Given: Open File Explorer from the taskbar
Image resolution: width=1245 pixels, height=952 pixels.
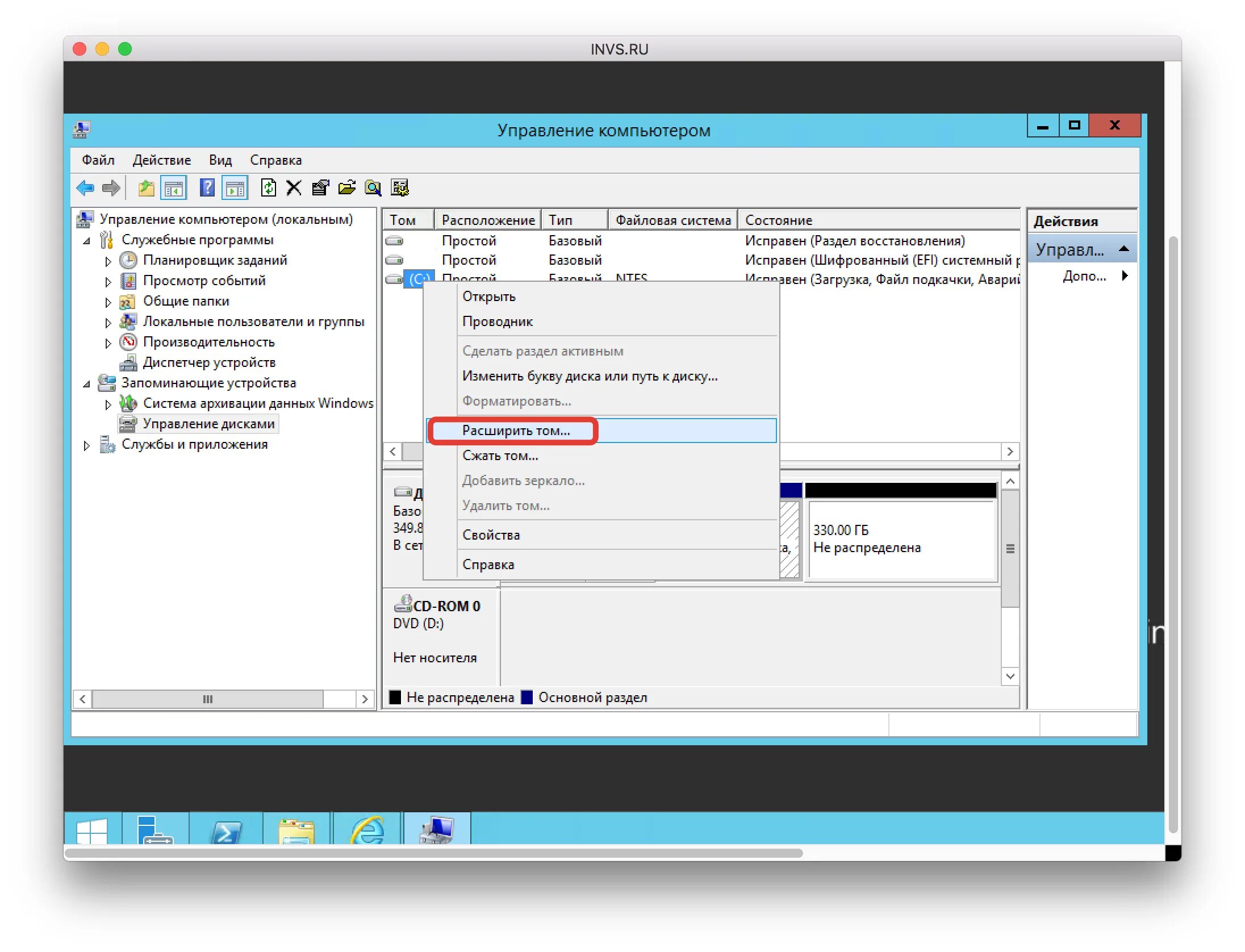Looking at the screenshot, I should pyautogui.click(x=296, y=830).
